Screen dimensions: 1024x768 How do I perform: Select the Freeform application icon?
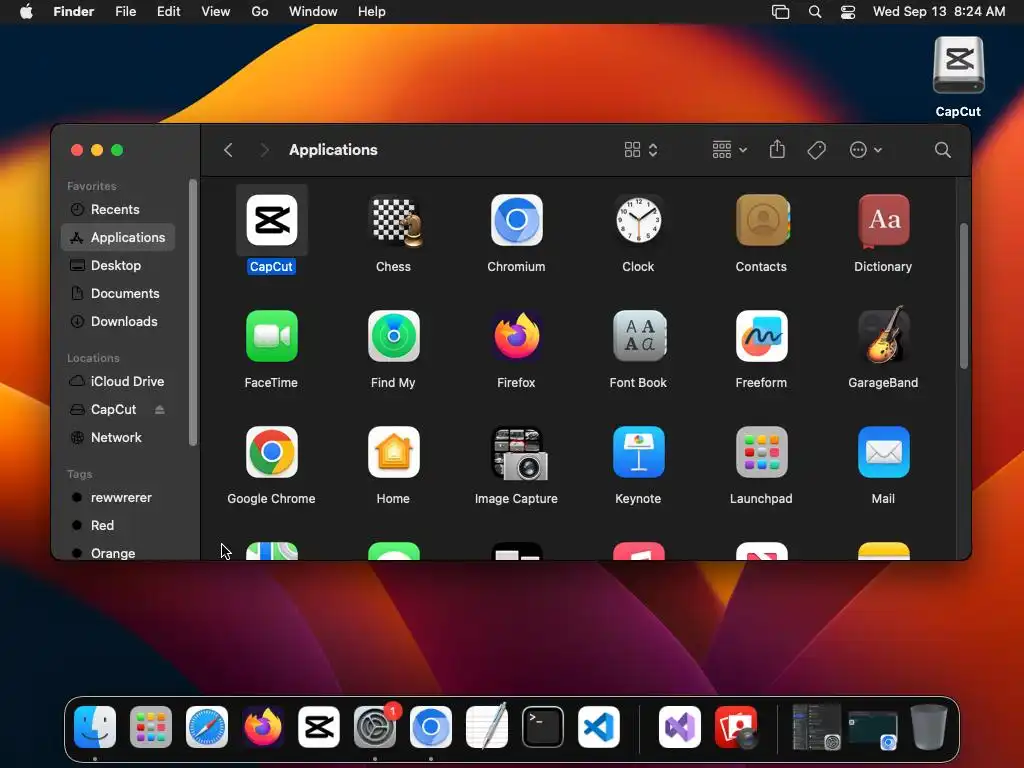pyautogui.click(x=761, y=336)
